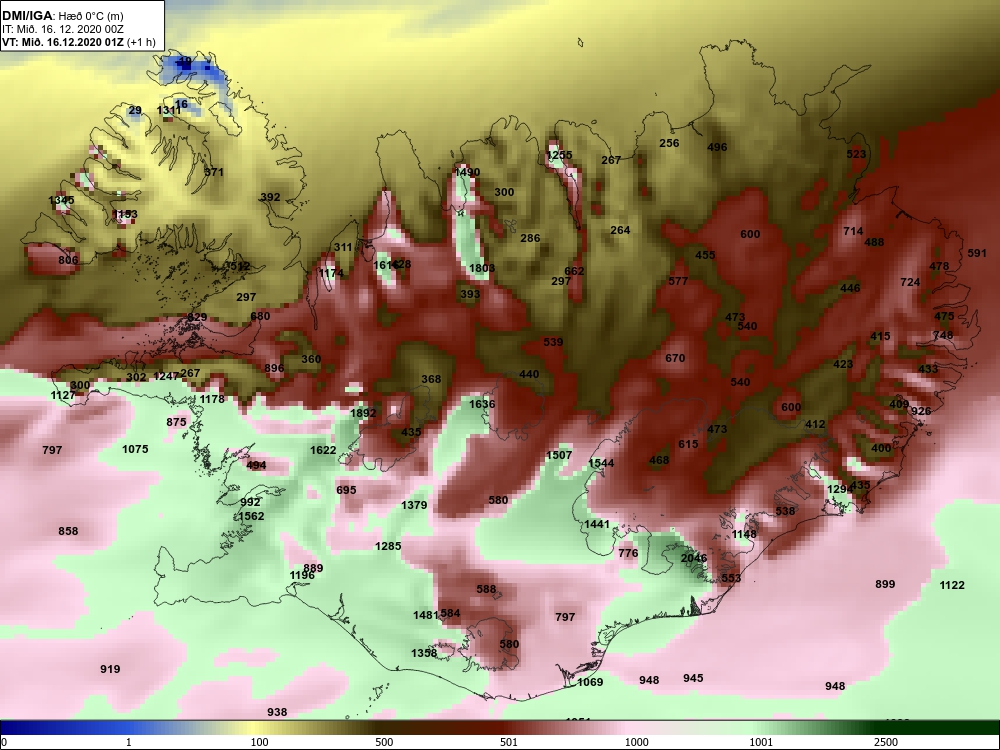Screen dimensions: 1000x750
Task: Click the map value 1345 in the Westfjords
Action: pyautogui.click(x=61, y=200)
